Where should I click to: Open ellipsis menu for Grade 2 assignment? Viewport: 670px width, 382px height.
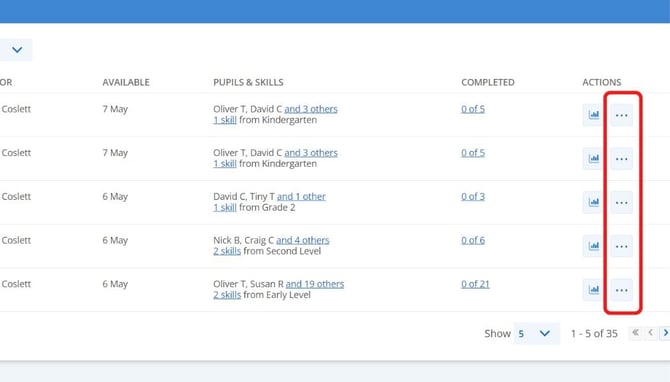click(621, 202)
